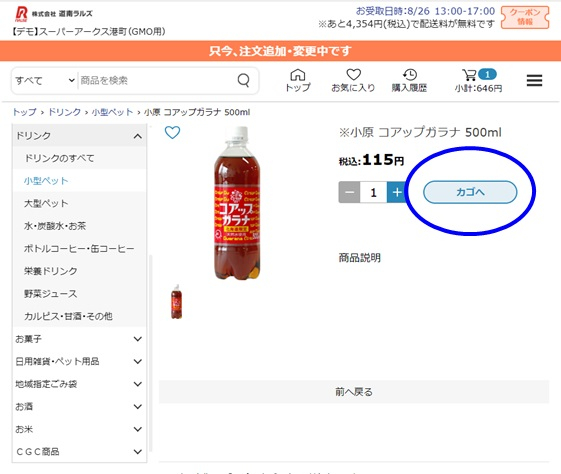The width and height of the screenshot is (561, 474).
Task: Click the store name スーパーアークス港町 text
Action: [x=89, y=32]
